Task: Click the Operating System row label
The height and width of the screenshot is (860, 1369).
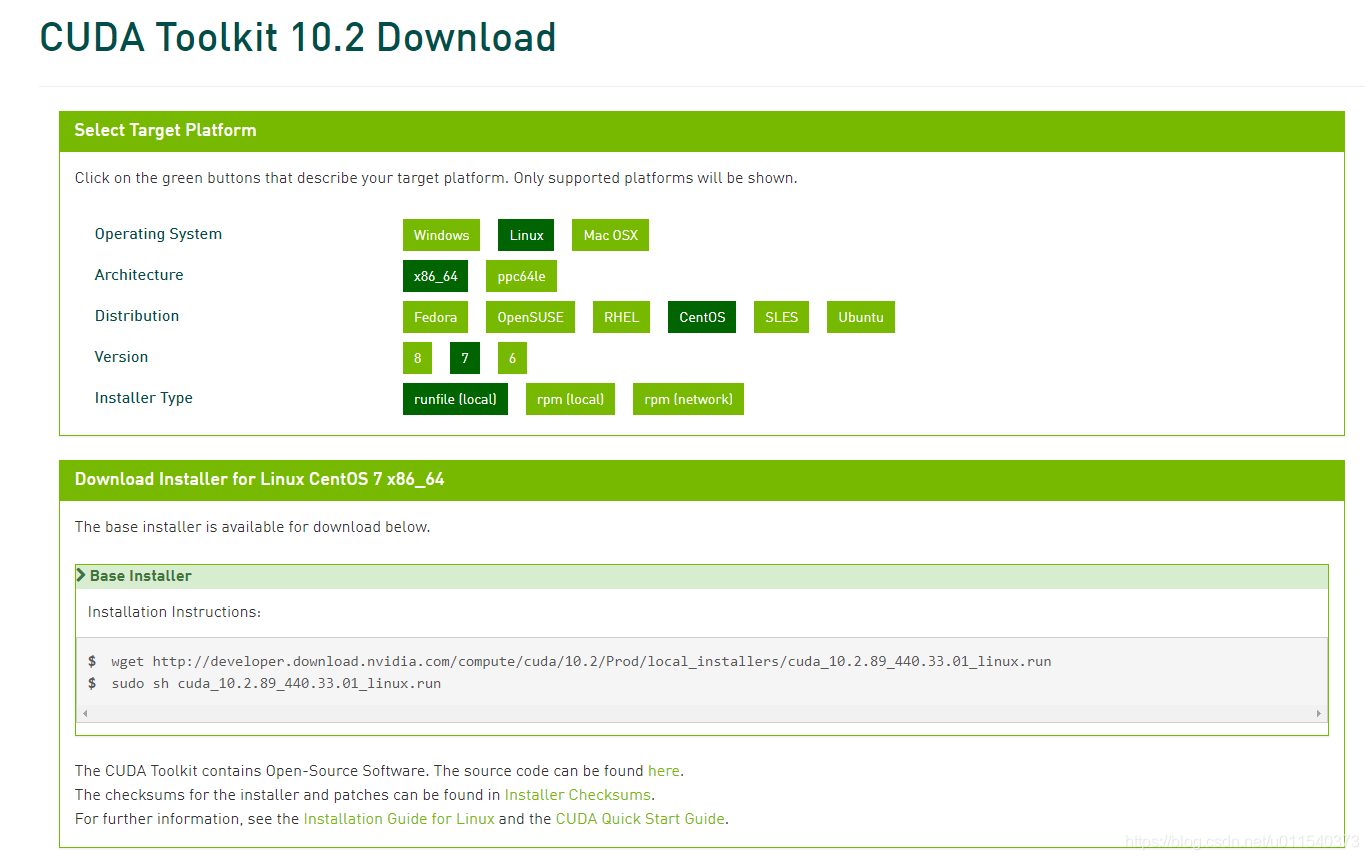Action: pos(158,234)
